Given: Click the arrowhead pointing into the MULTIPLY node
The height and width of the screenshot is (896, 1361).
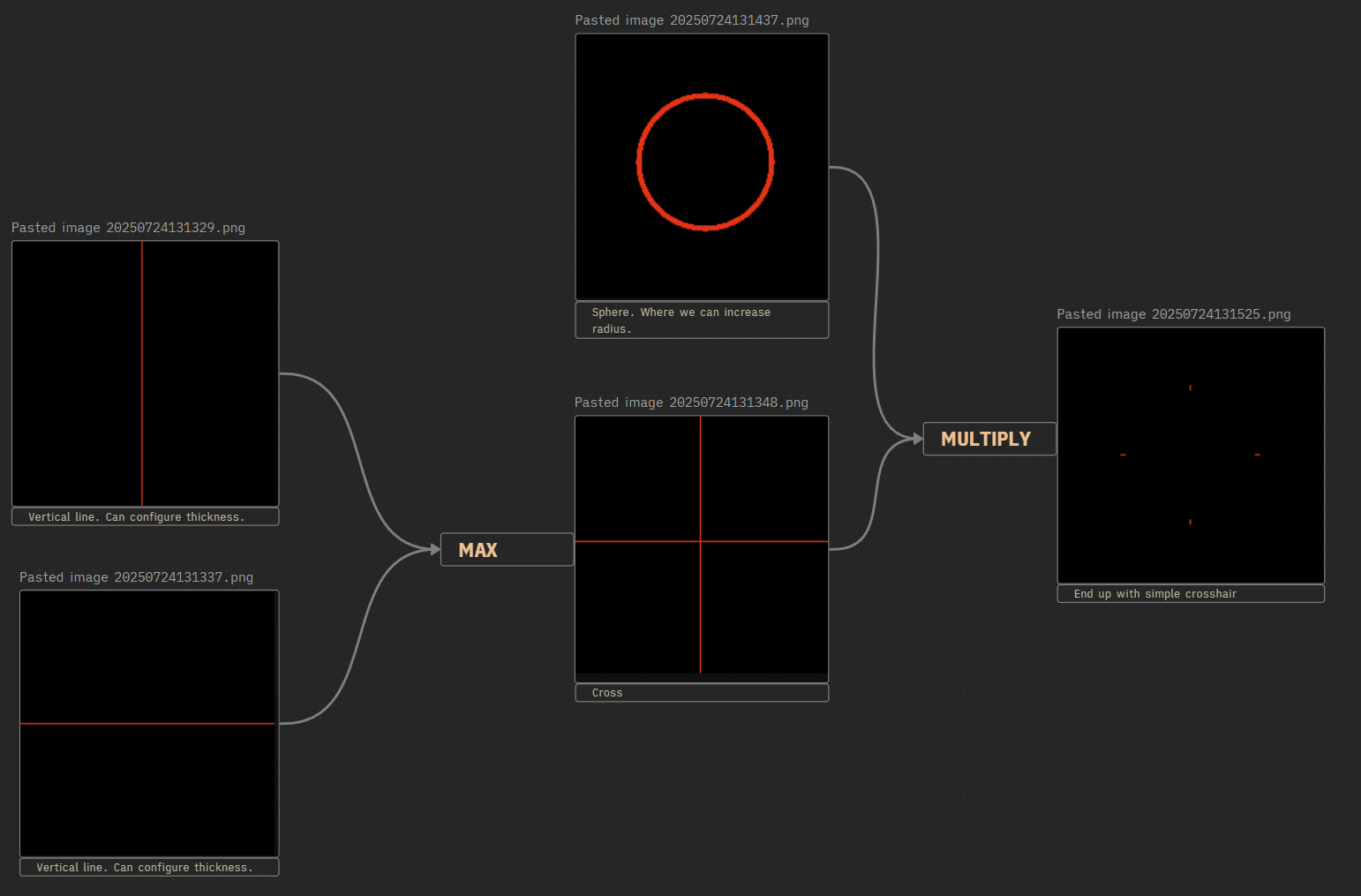Looking at the screenshot, I should [917, 438].
